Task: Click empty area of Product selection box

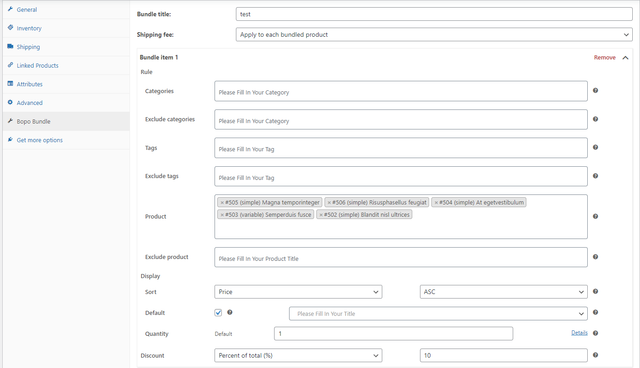Action: [x=401, y=229]
